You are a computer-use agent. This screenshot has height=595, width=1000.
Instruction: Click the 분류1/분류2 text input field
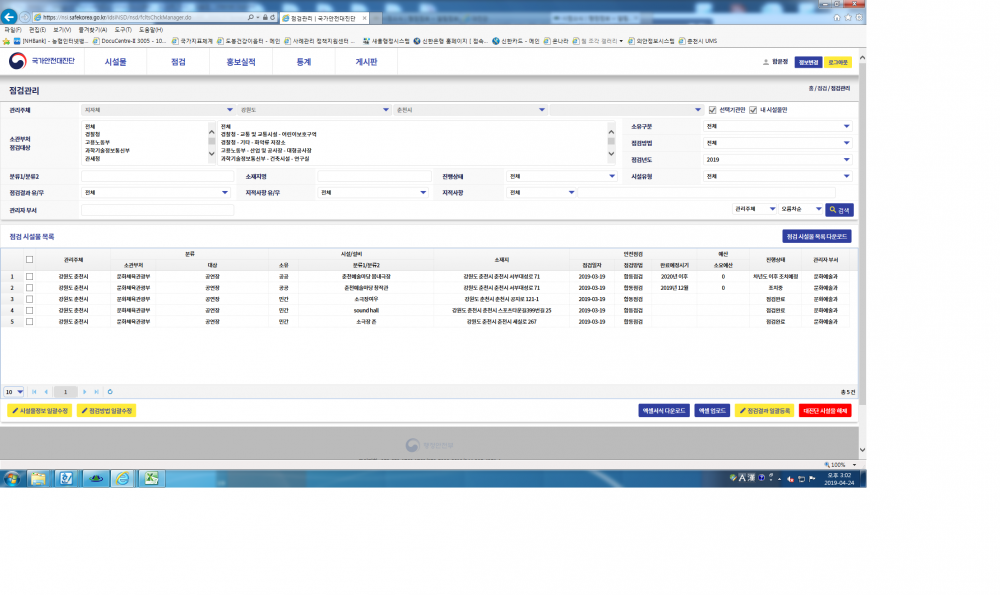tap(158, 176)
